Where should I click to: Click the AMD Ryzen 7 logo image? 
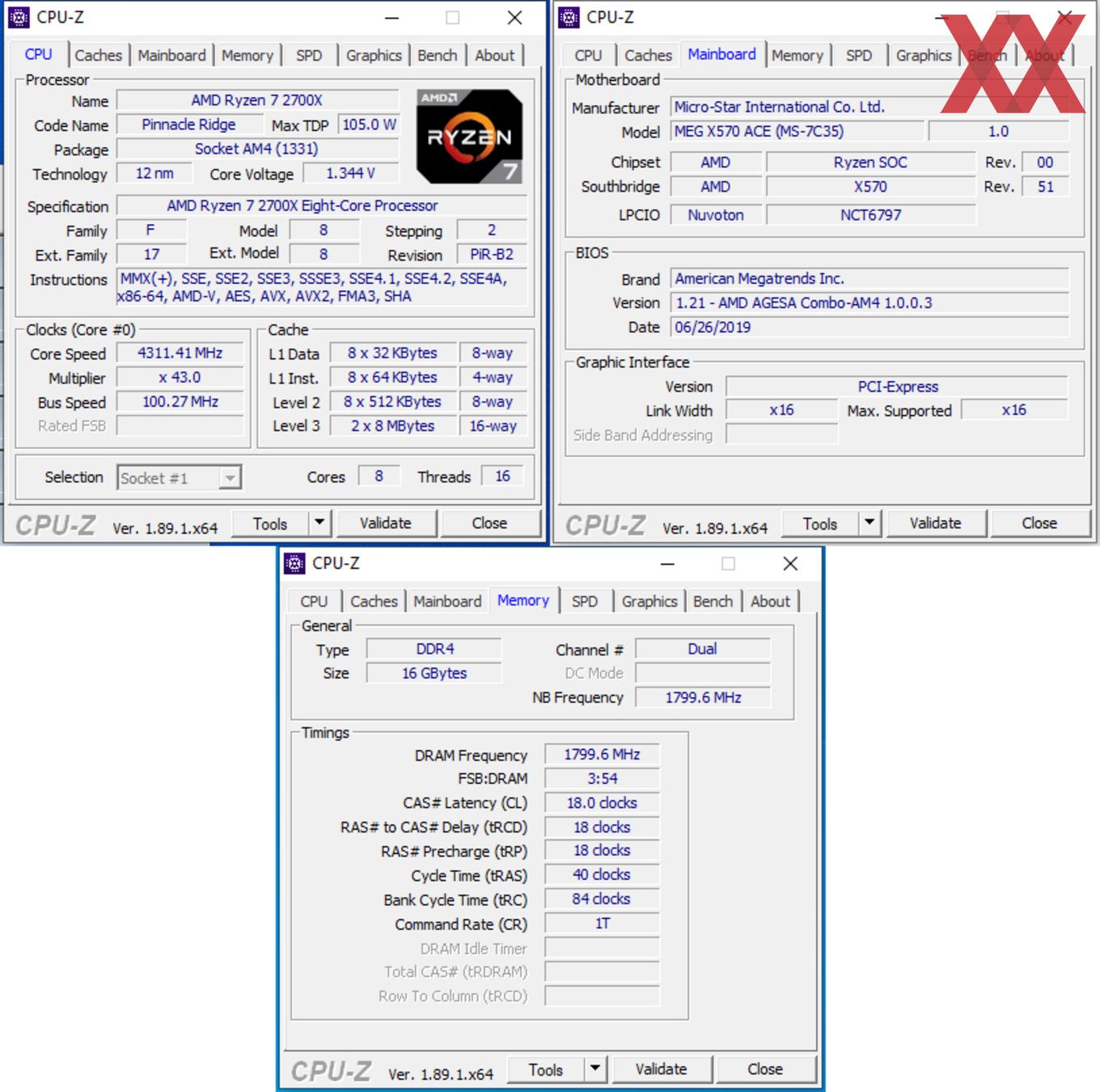469,136
